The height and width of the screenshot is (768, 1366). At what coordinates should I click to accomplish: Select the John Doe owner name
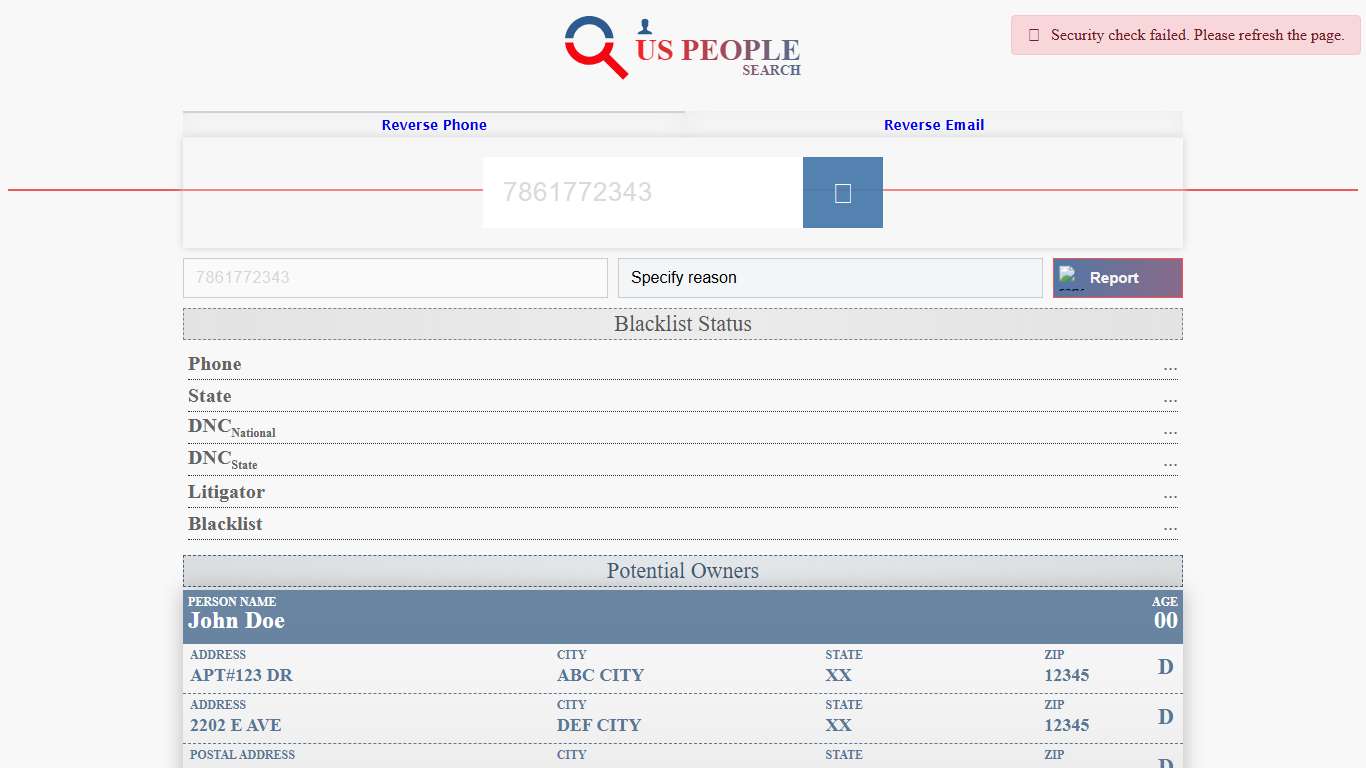pyautogui.click(x=236, y=620)
